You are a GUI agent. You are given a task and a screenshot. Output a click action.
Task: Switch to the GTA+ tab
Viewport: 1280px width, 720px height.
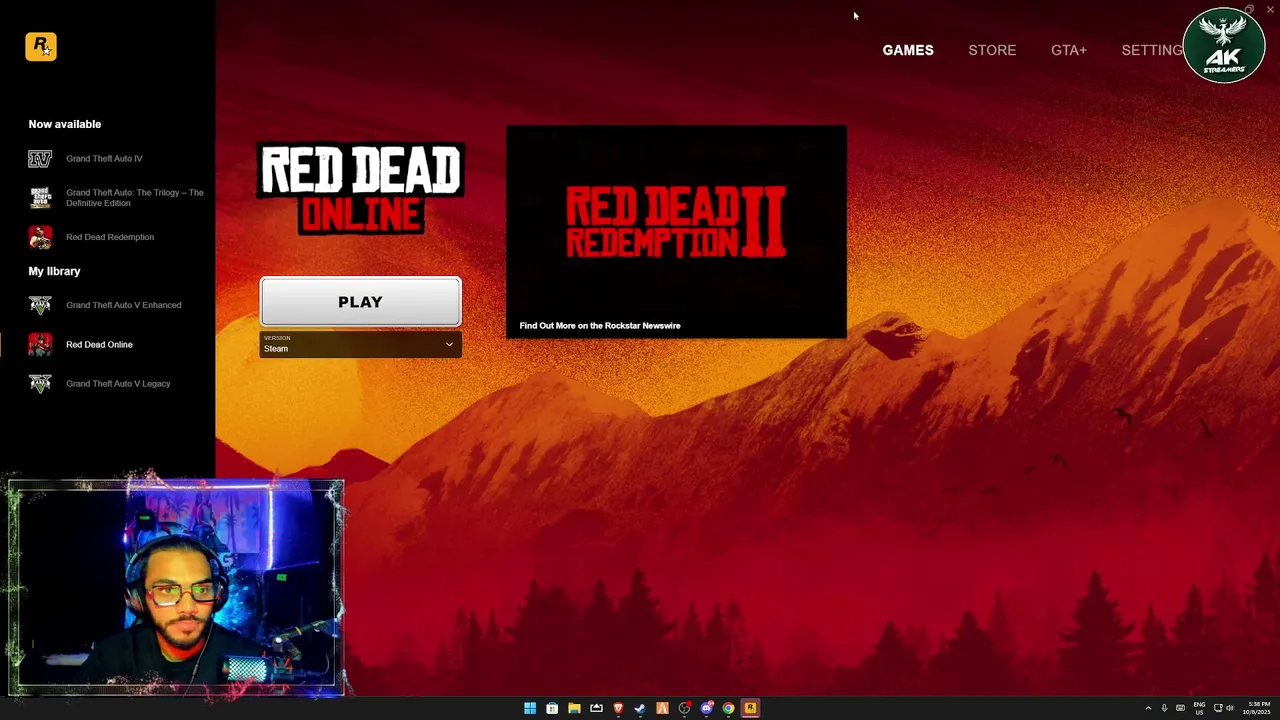[1069, 50]
